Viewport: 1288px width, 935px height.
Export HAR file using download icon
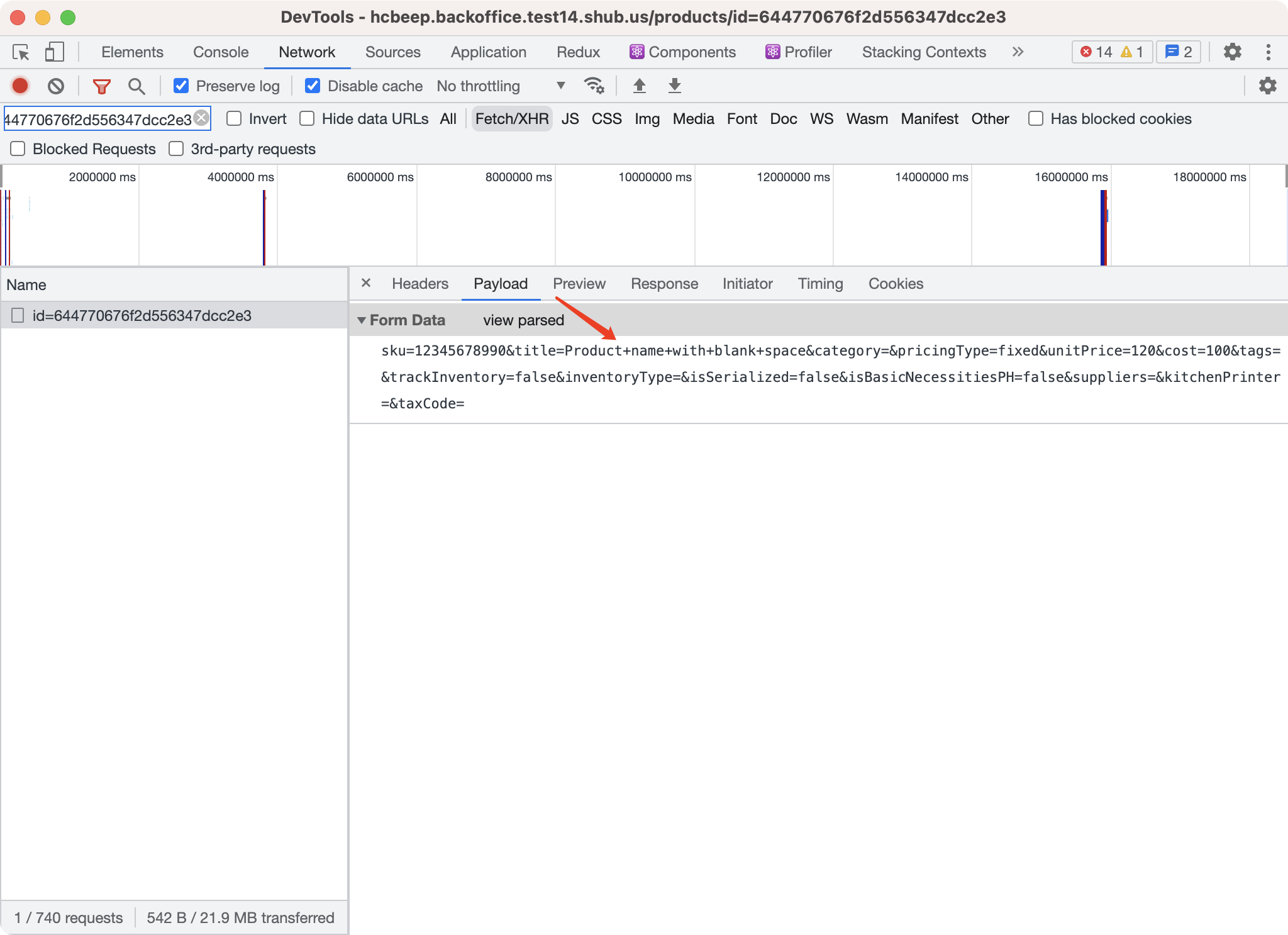674,86
